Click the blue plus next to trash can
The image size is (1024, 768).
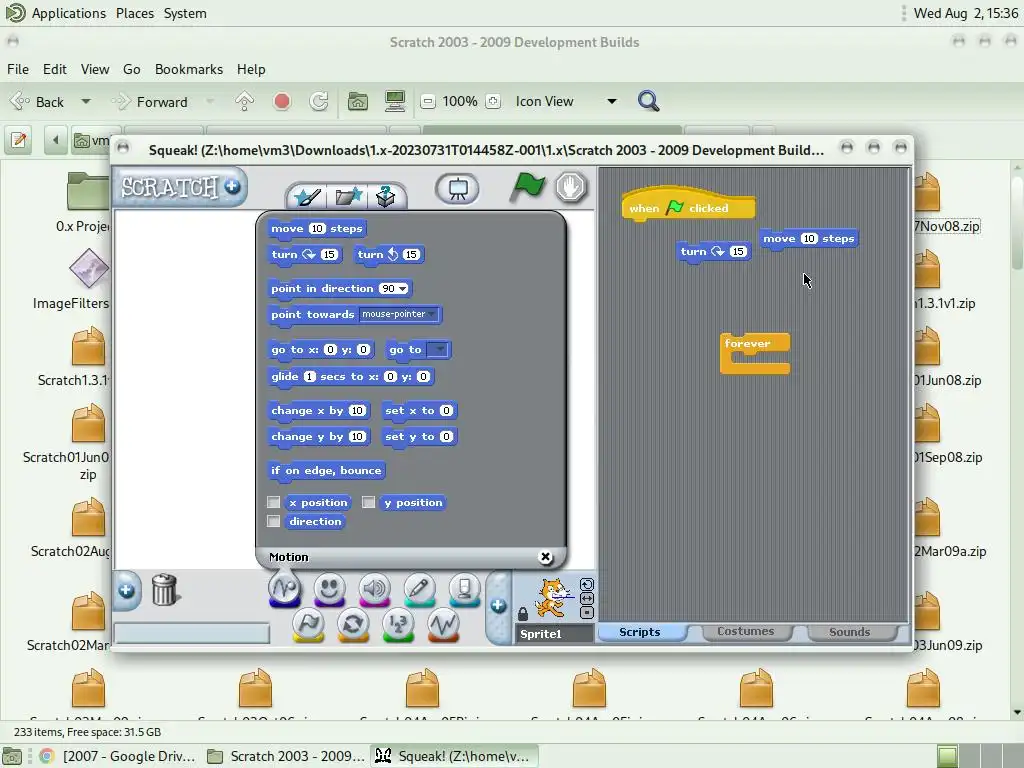coord(127,590)
